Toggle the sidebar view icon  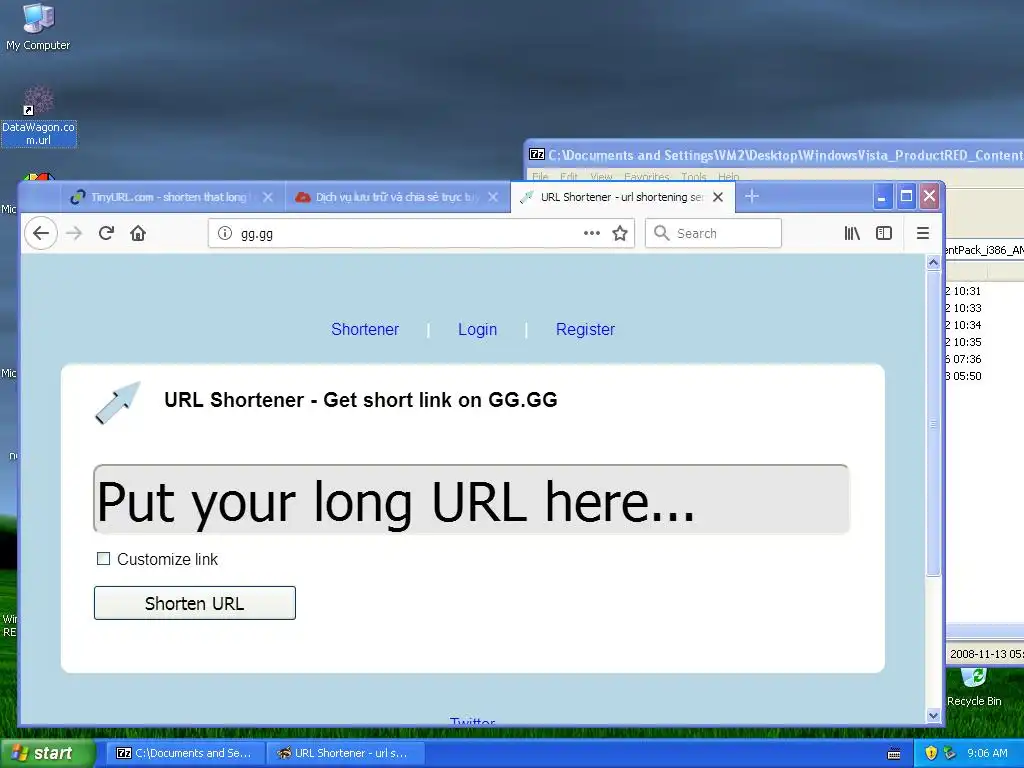(884, 233)
